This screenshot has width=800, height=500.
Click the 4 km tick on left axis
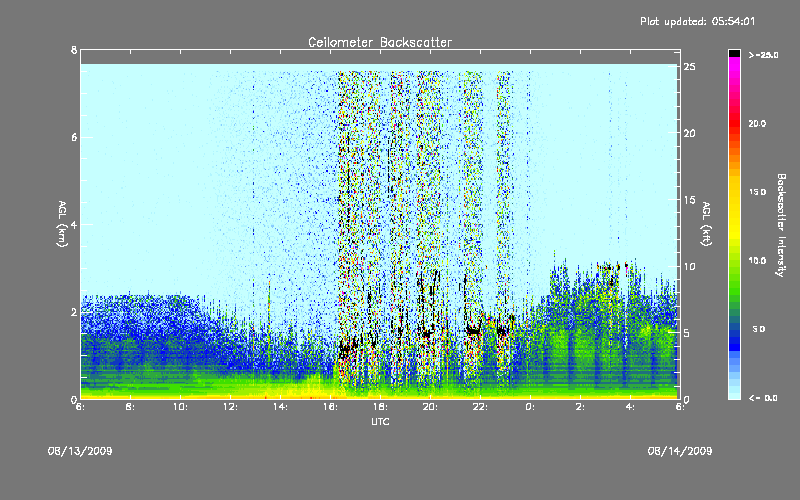click(x=74, y=224)
